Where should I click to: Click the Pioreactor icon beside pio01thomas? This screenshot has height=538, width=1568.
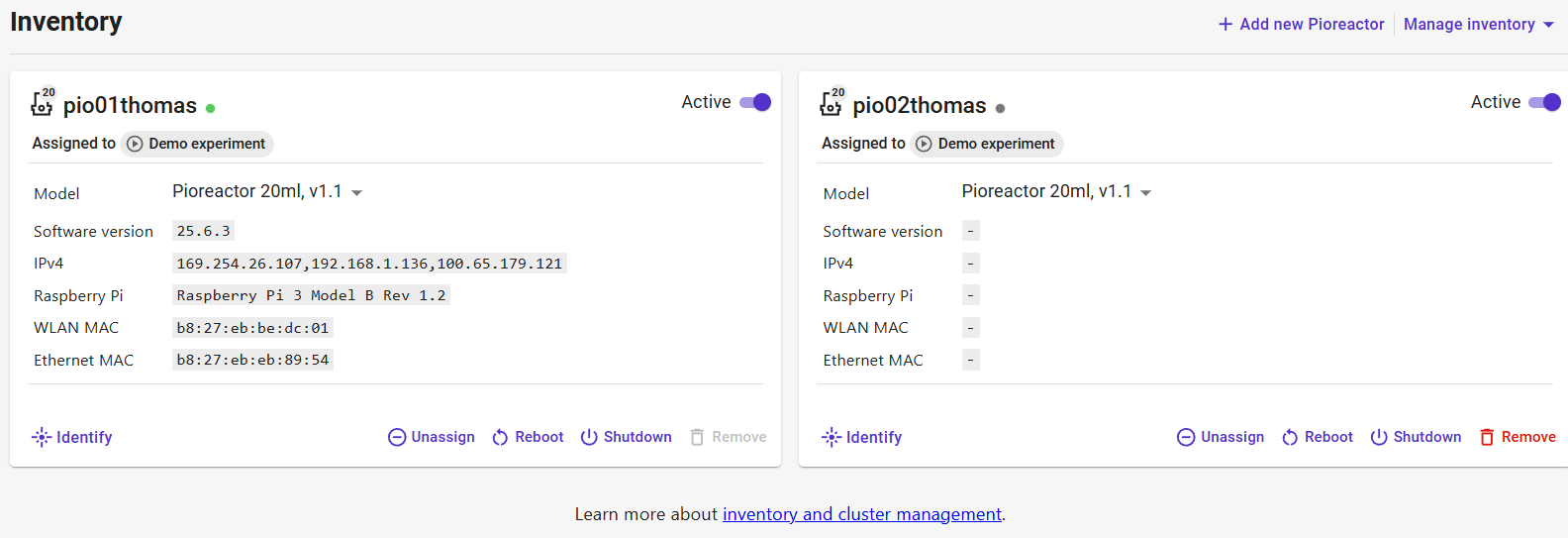click(x=42, y=103)
